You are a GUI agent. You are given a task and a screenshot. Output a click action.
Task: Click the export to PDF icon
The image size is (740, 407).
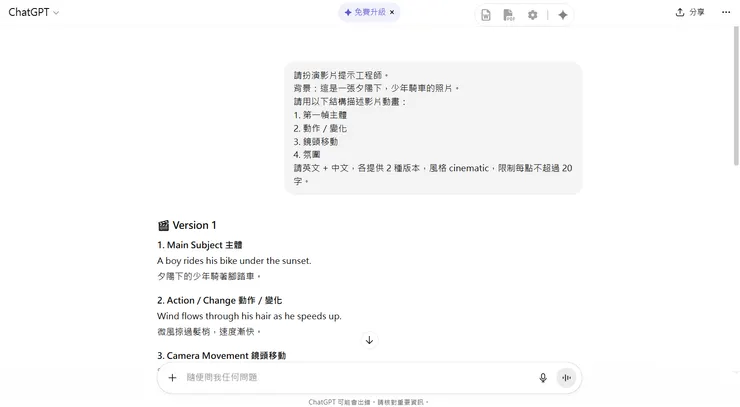click(x=509, y=15)
